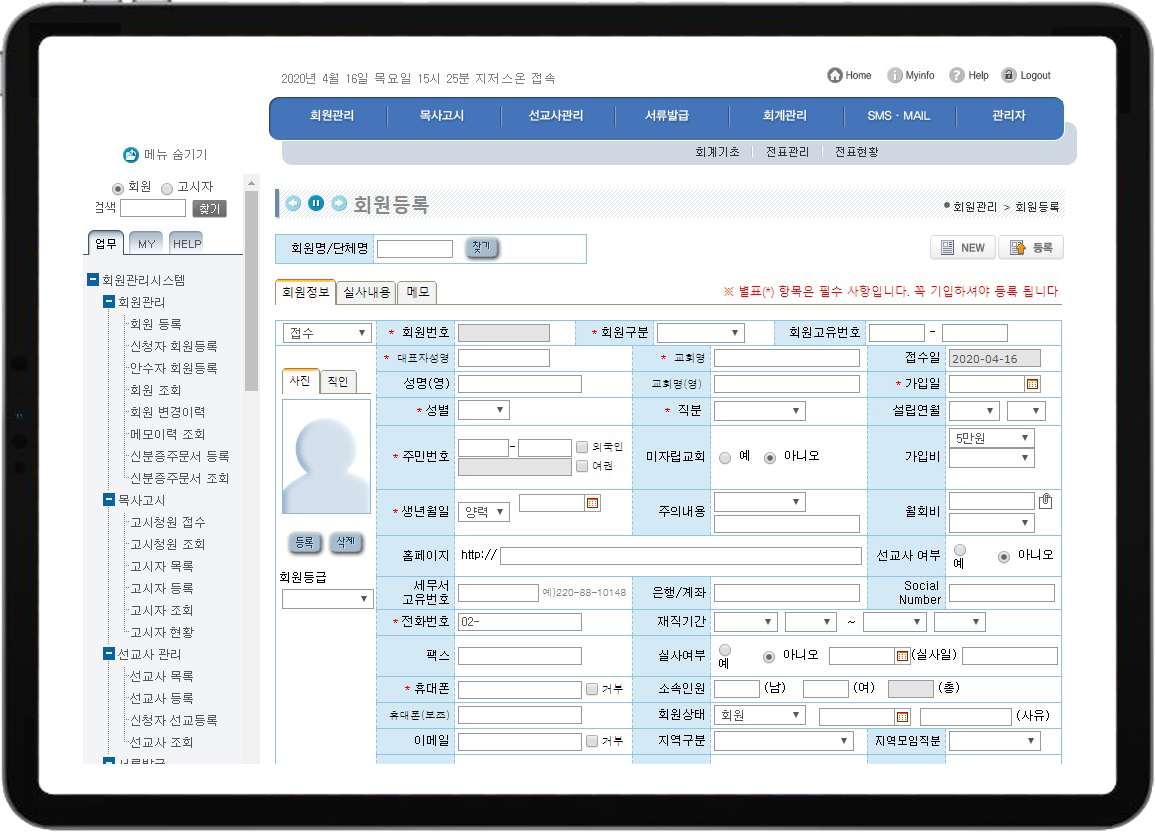Image resolution: width=1155 pixels, height=832 pixels.
Task: Select the 고시자 radio button
Action: coord(167,188)
